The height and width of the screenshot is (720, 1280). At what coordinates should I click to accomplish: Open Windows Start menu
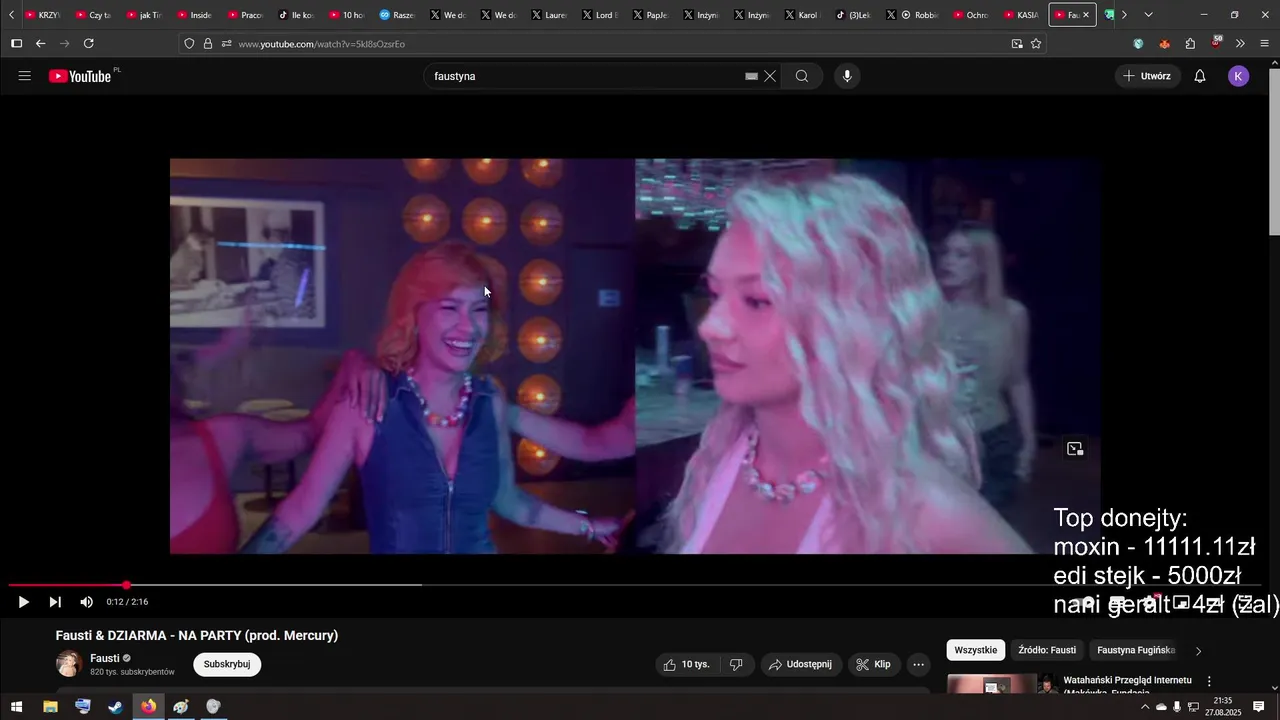pyautogui.click(x=17, y=706)
